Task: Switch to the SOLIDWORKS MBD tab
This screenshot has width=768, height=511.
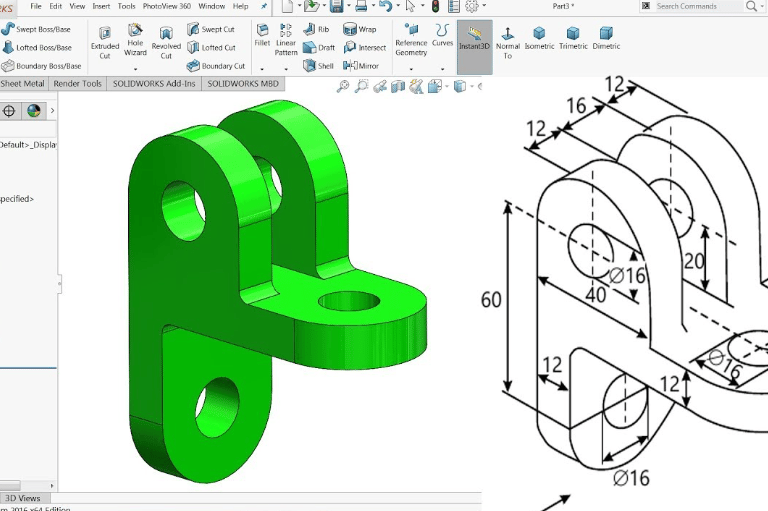Action: pos(243,84)
